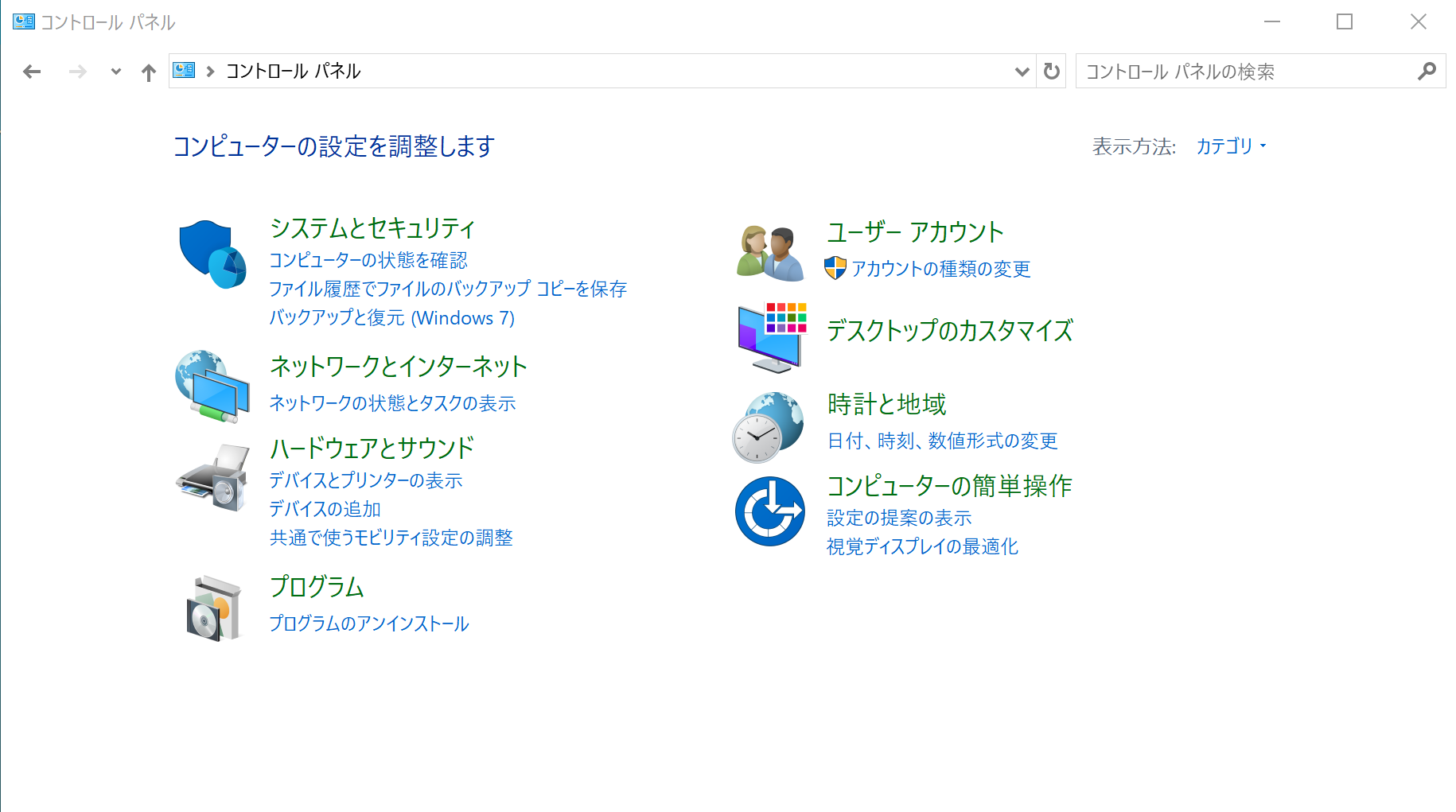Click the Hardware and Sound printer icon
This screenshot has height=812, width=1456.
tap(212, 477)
